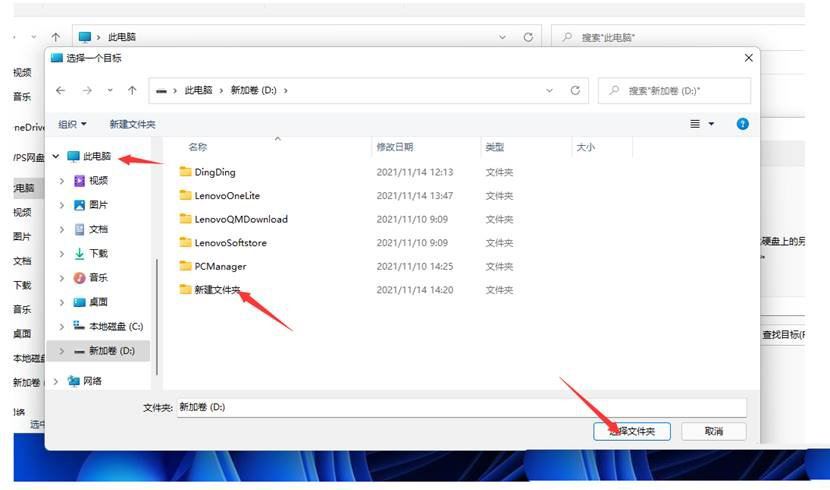Select the LenovoSoftstore folder
The width and height of the screenshot is (830, 490).
(x=230, y=243)
